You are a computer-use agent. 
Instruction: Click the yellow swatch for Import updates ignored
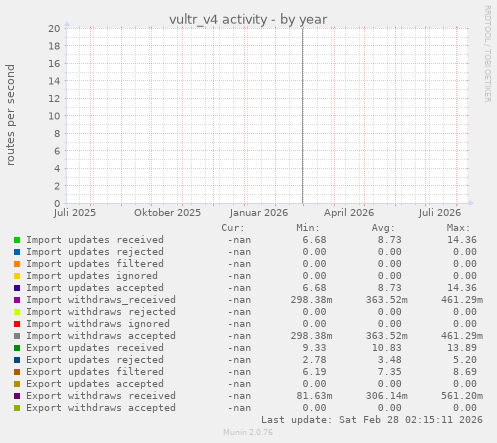click(17, 276)
